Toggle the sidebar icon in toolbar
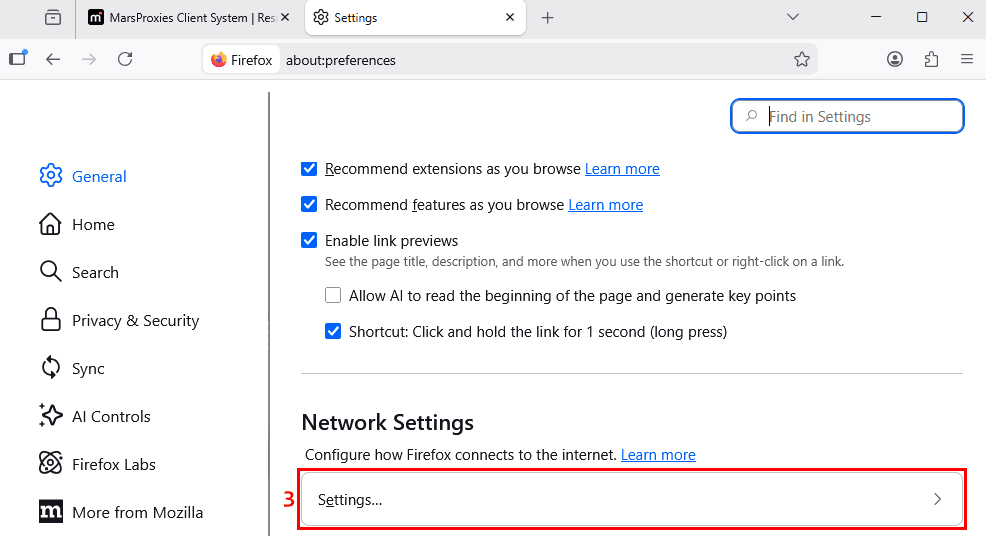Screen dimensions: 986x536 18,58
